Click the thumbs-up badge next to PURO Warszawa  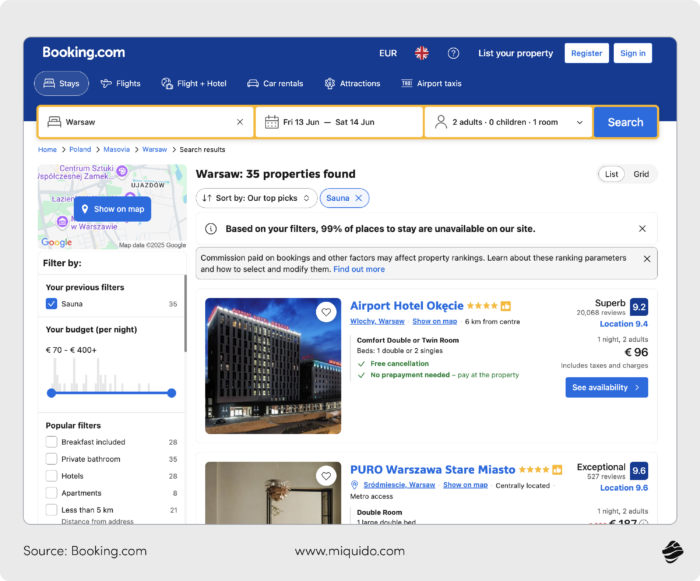pos(557,470)
